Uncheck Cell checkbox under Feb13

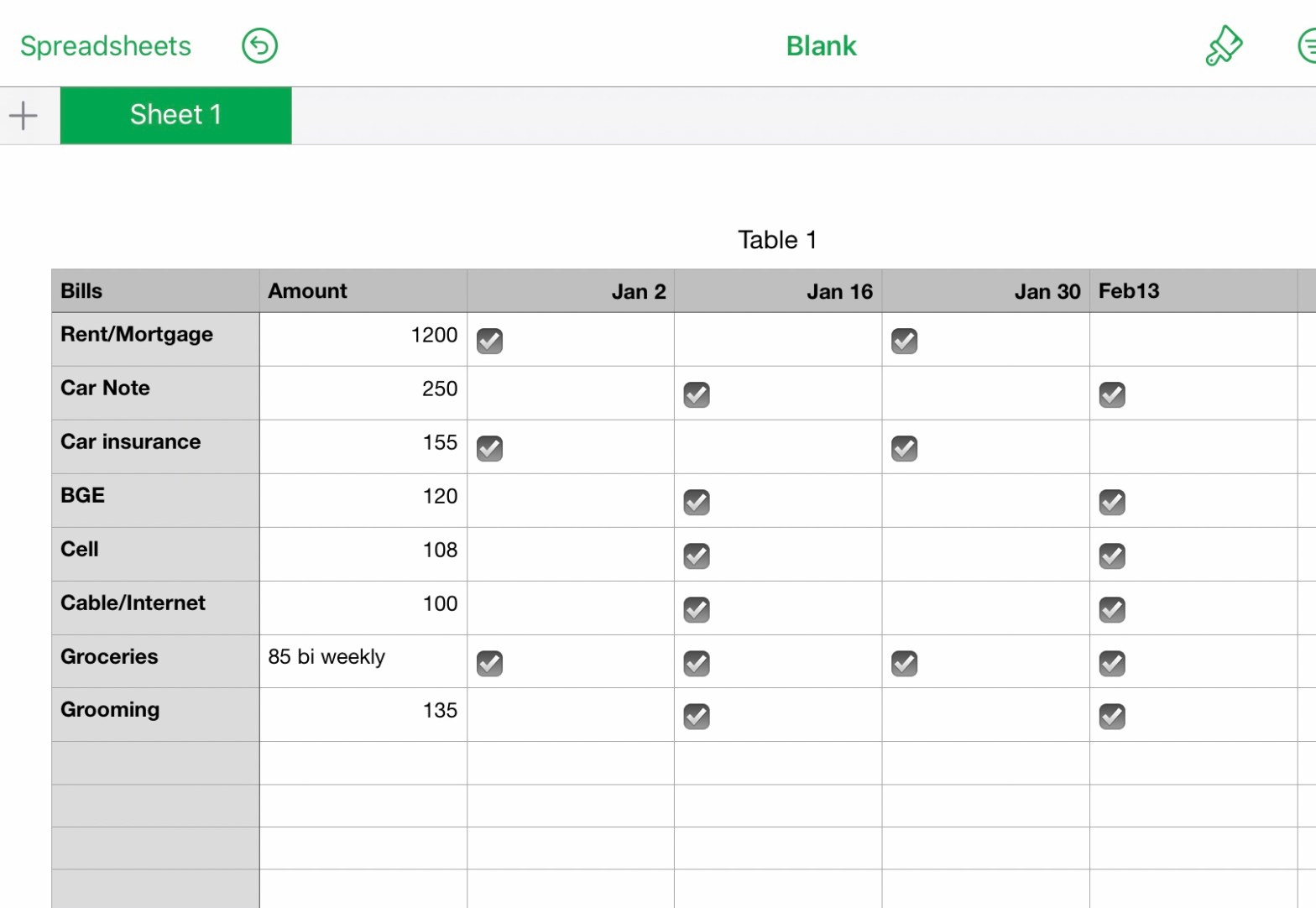(x=1112, y=556)
